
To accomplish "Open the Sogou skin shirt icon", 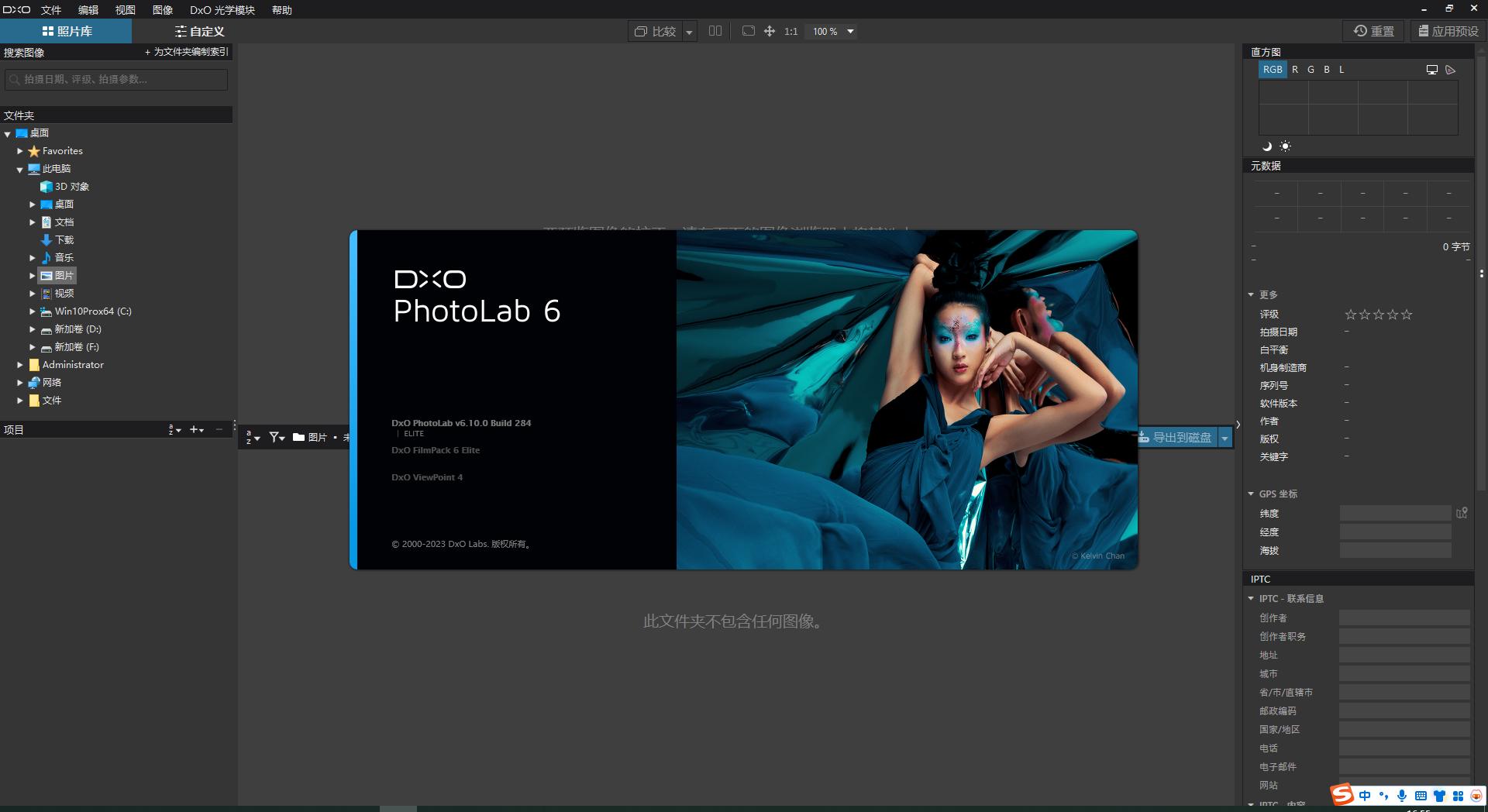I will [x=1439, y=796].
